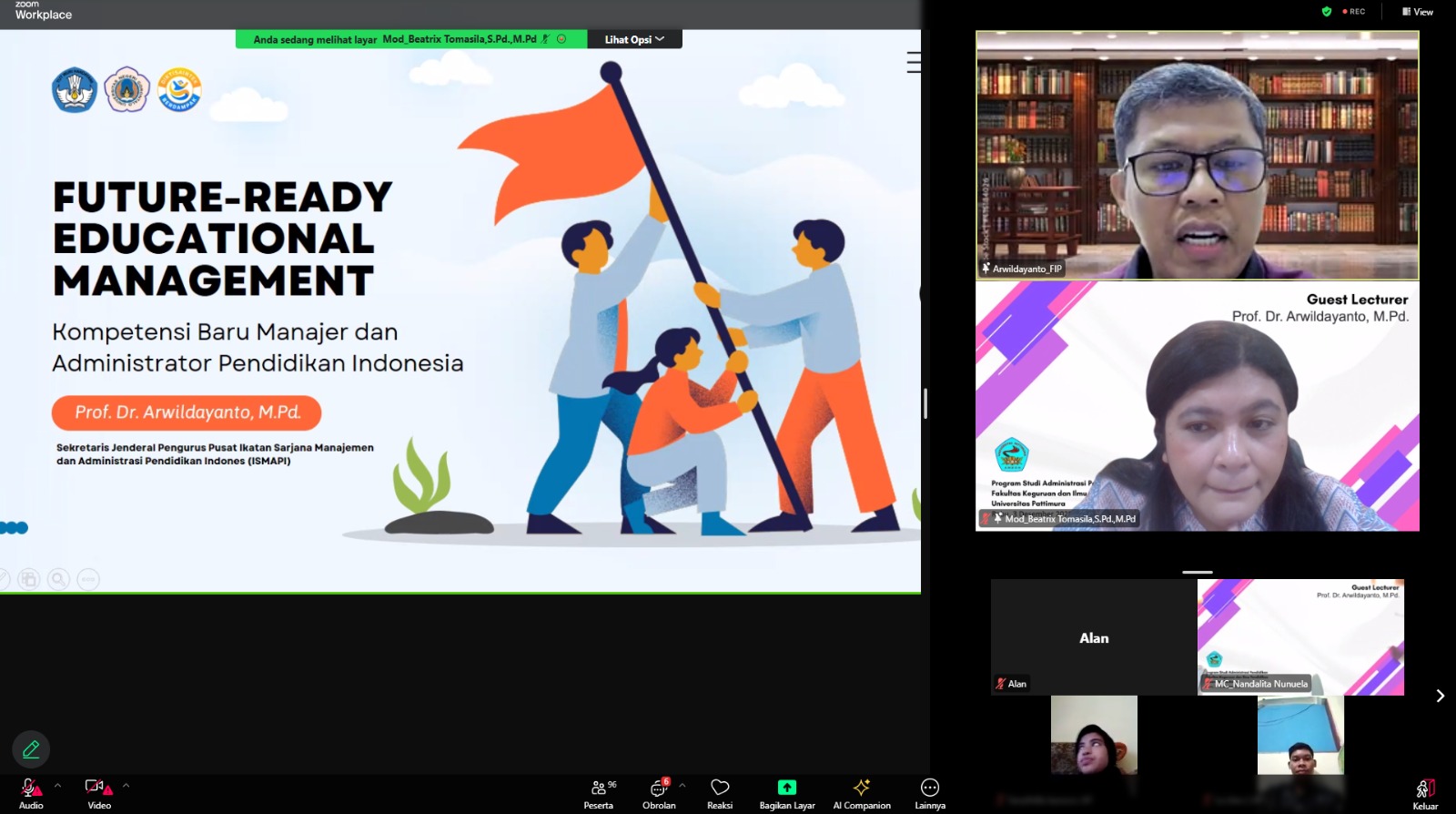
Task: Click the slide more-options ellipsis button
Action: (88, 579)
